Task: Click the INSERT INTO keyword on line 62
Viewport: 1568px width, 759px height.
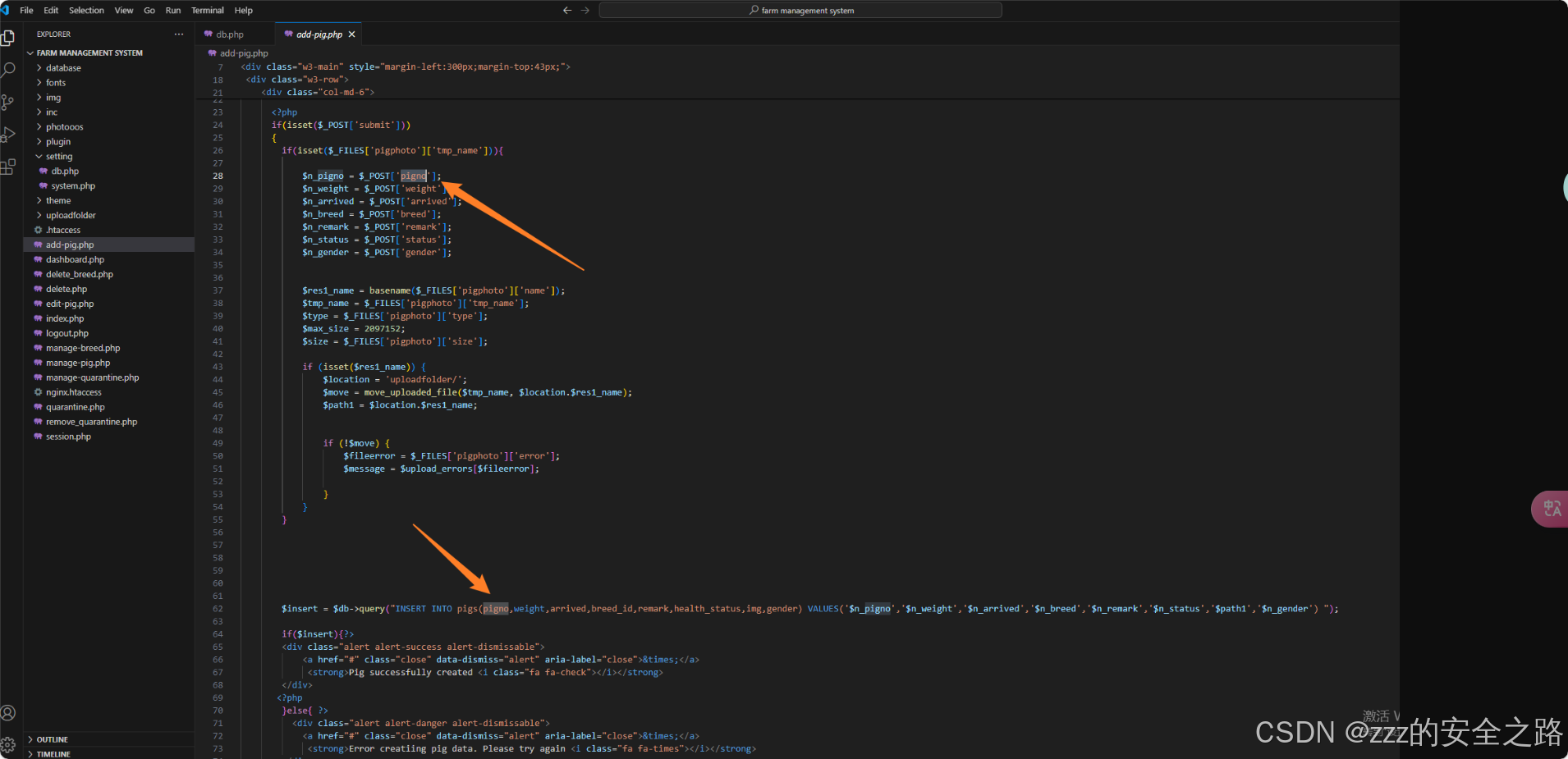Action: coord(423,610)
